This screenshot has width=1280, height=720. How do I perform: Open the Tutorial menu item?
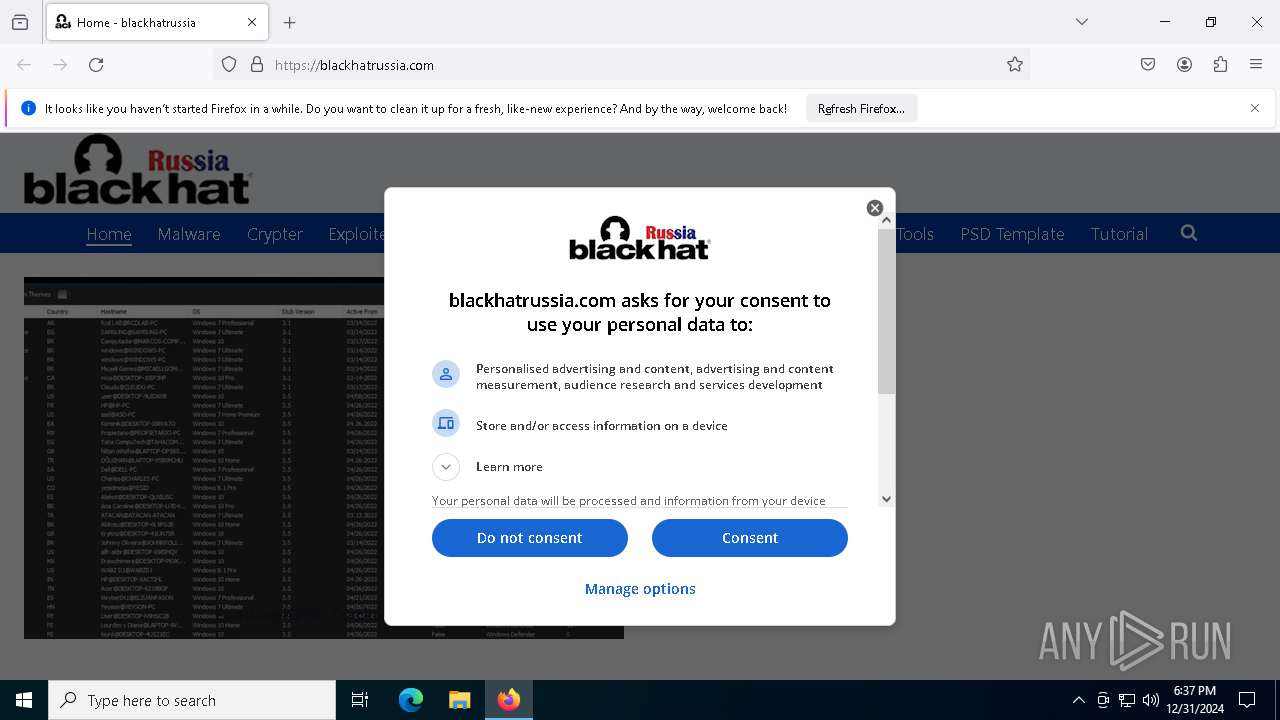coord(1119,234)
